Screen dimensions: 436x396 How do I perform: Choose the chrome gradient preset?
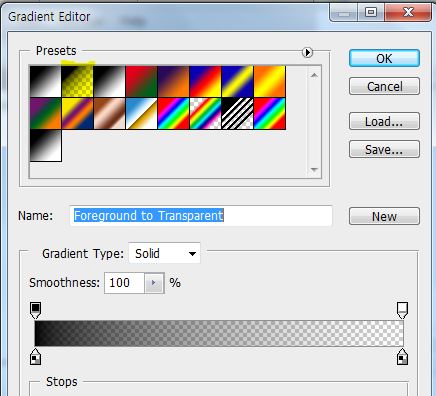141,114
